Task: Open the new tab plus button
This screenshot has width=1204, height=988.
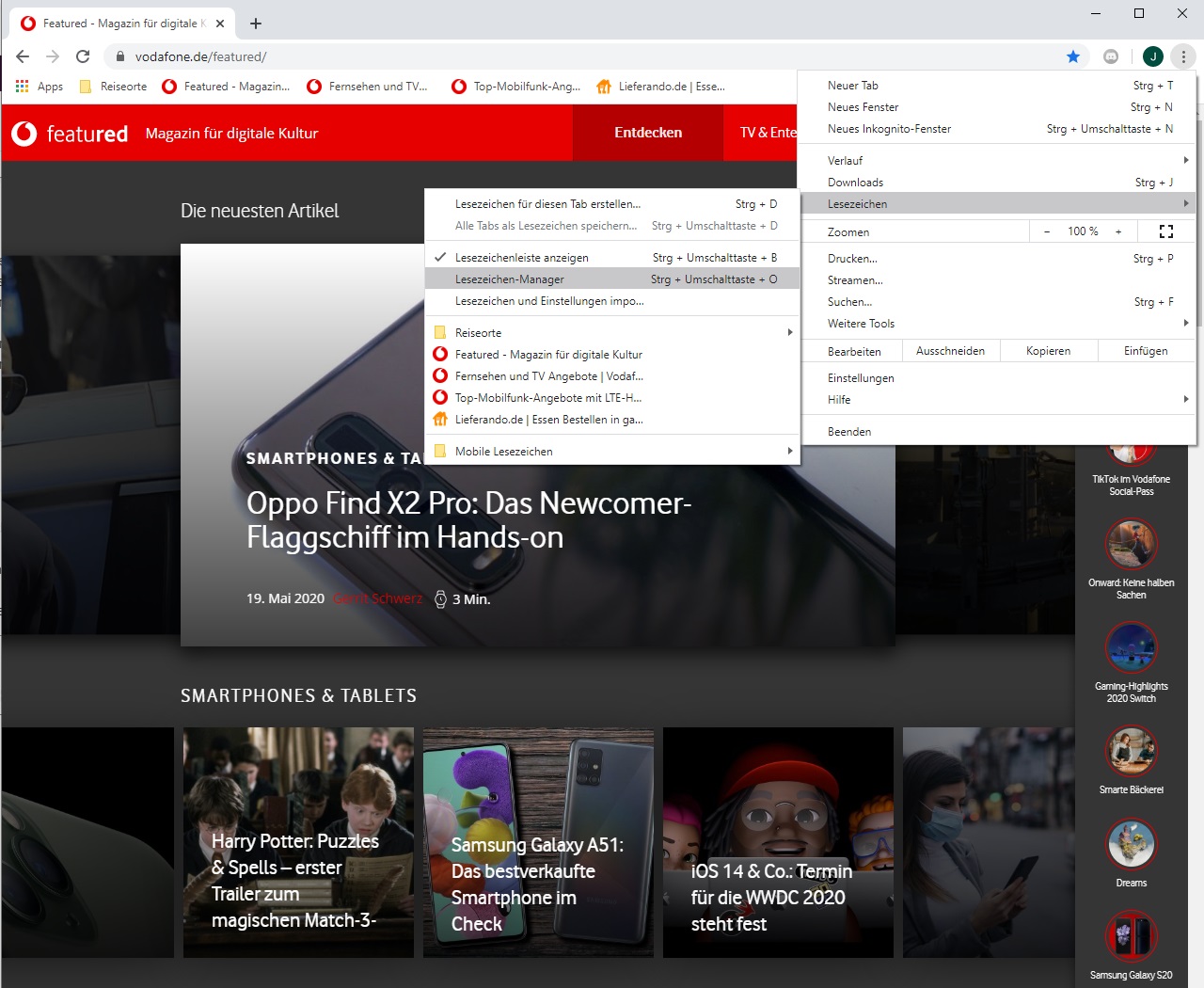Action: click(256, 24)
